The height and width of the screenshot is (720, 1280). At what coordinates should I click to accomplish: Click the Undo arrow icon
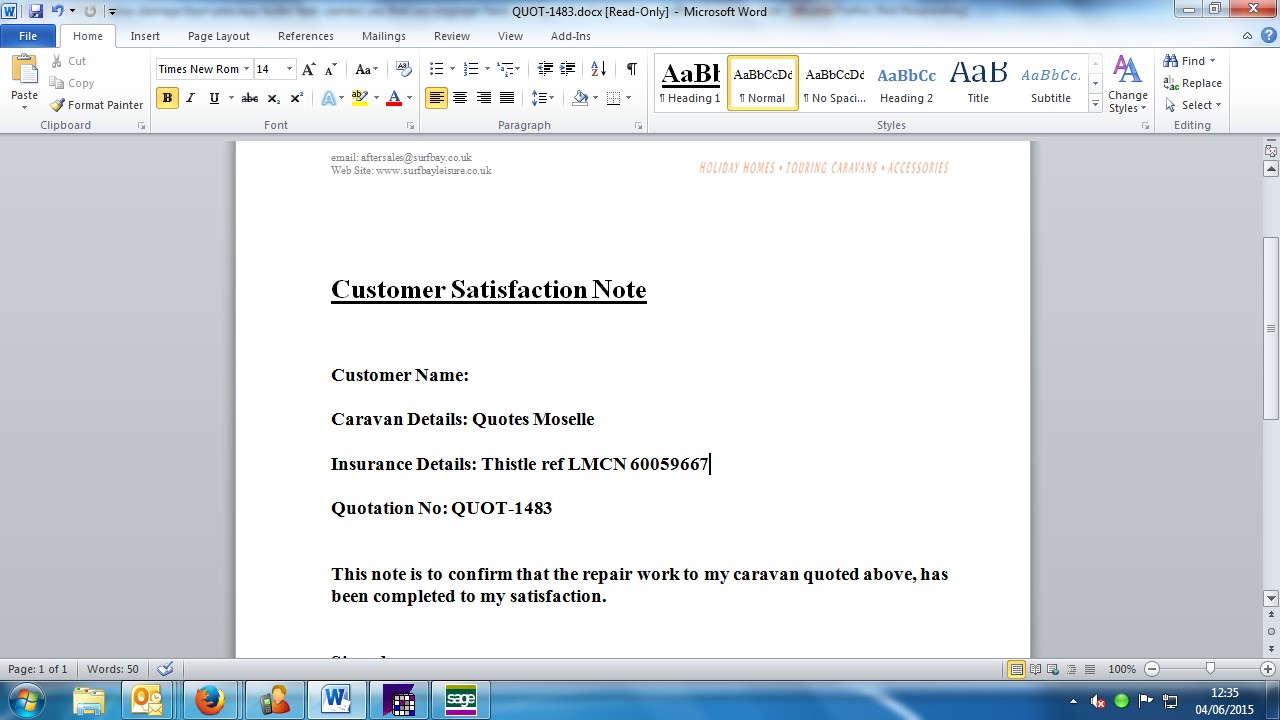pyautogui.click(x=57, y=11)
